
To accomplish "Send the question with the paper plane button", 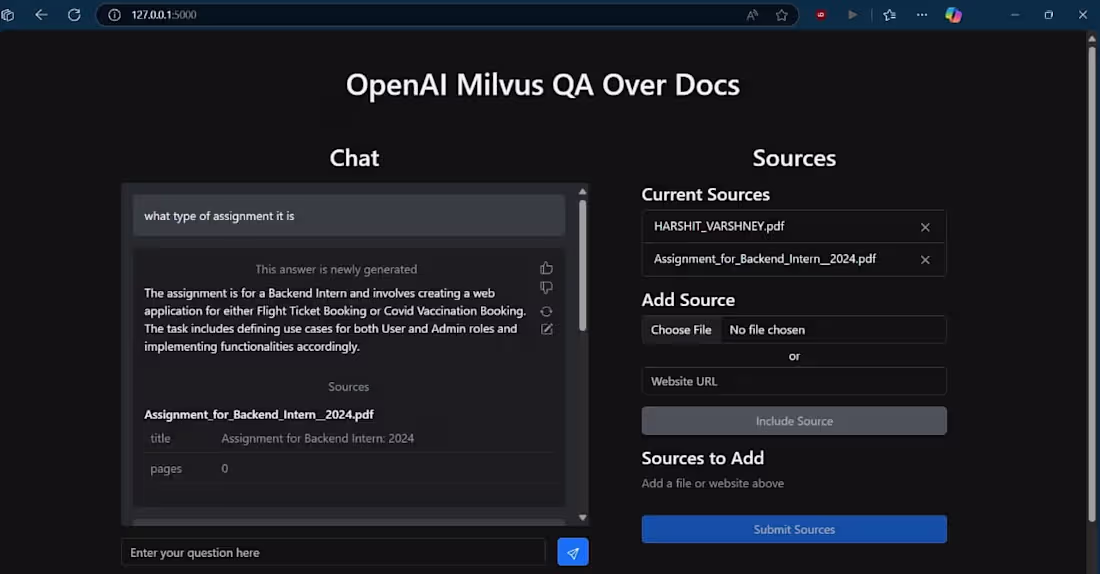I will click(x=572, y=552).
